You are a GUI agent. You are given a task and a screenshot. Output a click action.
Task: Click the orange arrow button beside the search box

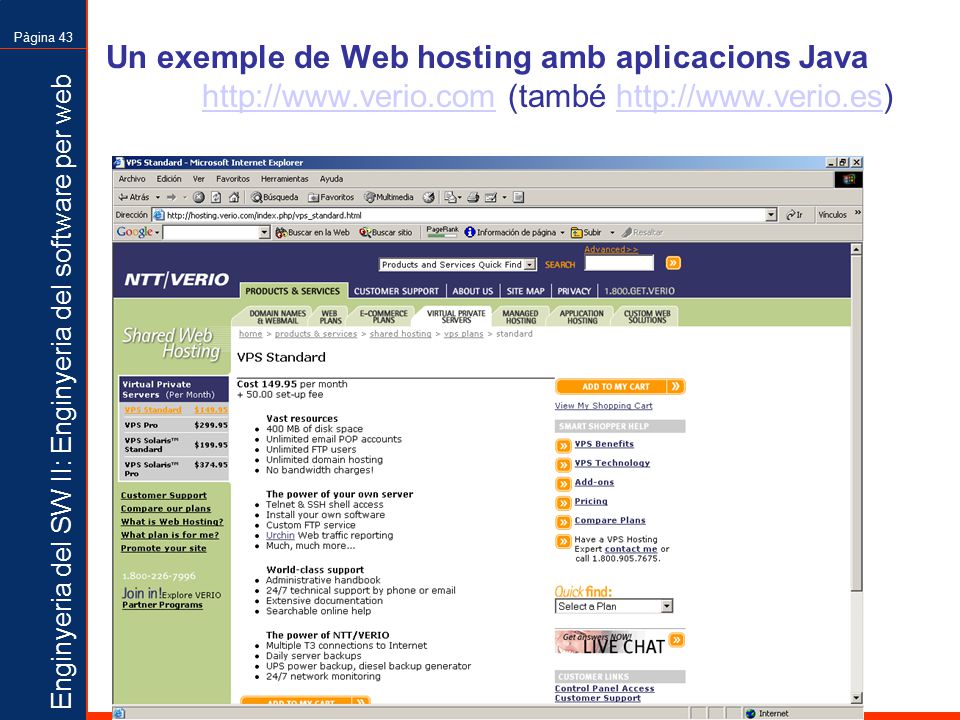tap(673, 263)
